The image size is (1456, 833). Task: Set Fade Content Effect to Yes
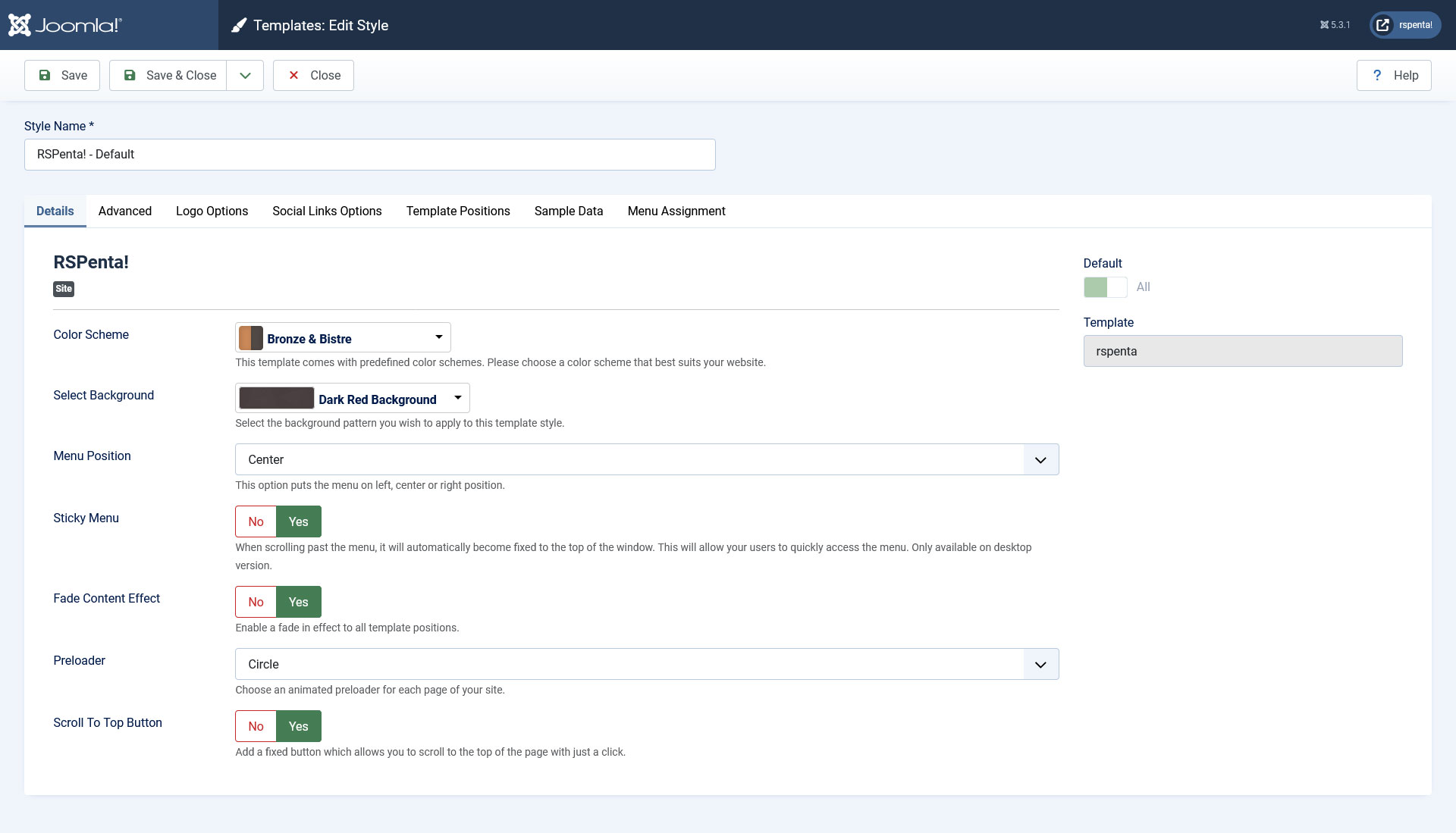point(298,602)
